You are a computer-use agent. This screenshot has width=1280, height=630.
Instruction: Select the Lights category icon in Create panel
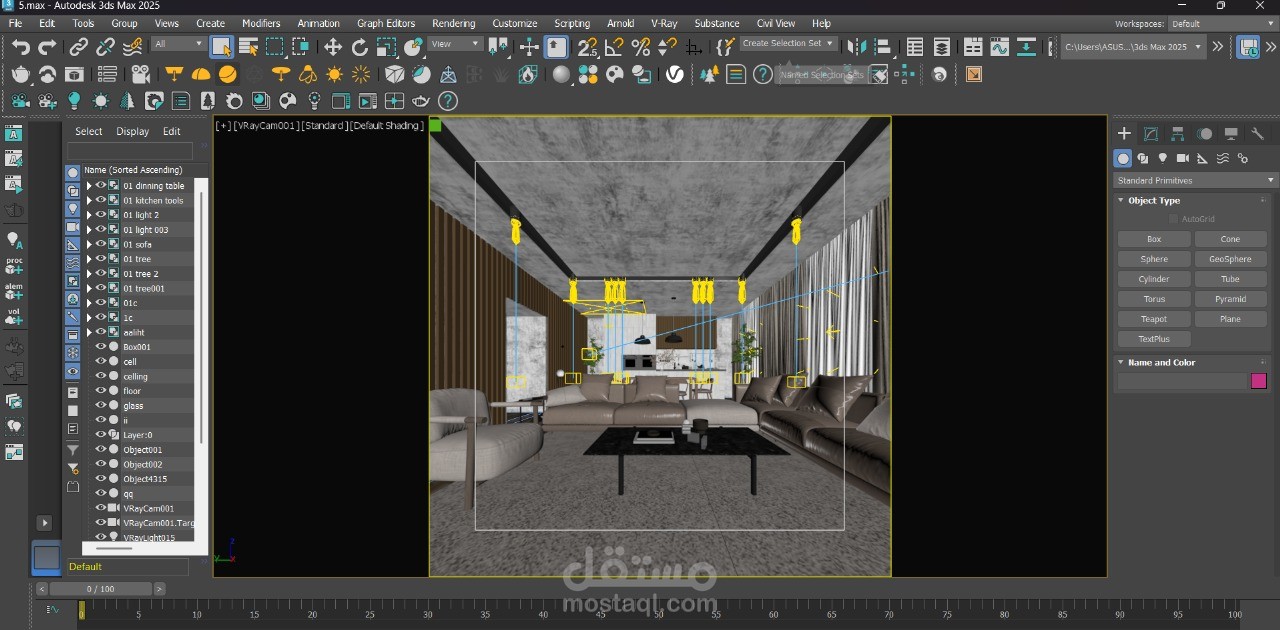point(1163,158)
